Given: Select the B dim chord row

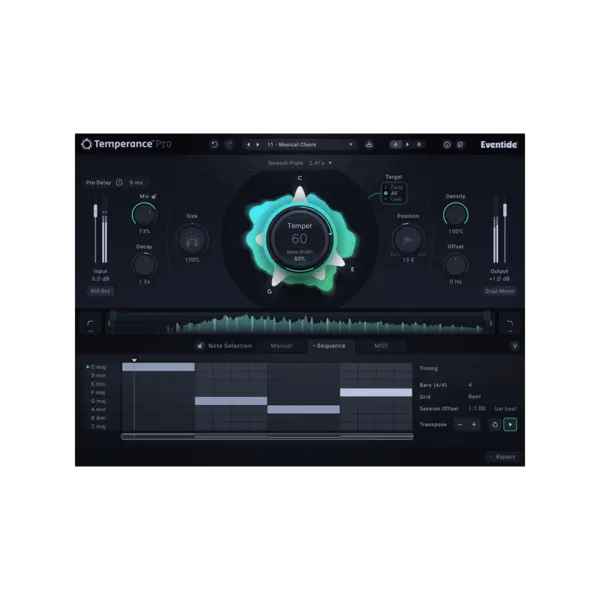Looking at the screenshot, I should (98, 418).
